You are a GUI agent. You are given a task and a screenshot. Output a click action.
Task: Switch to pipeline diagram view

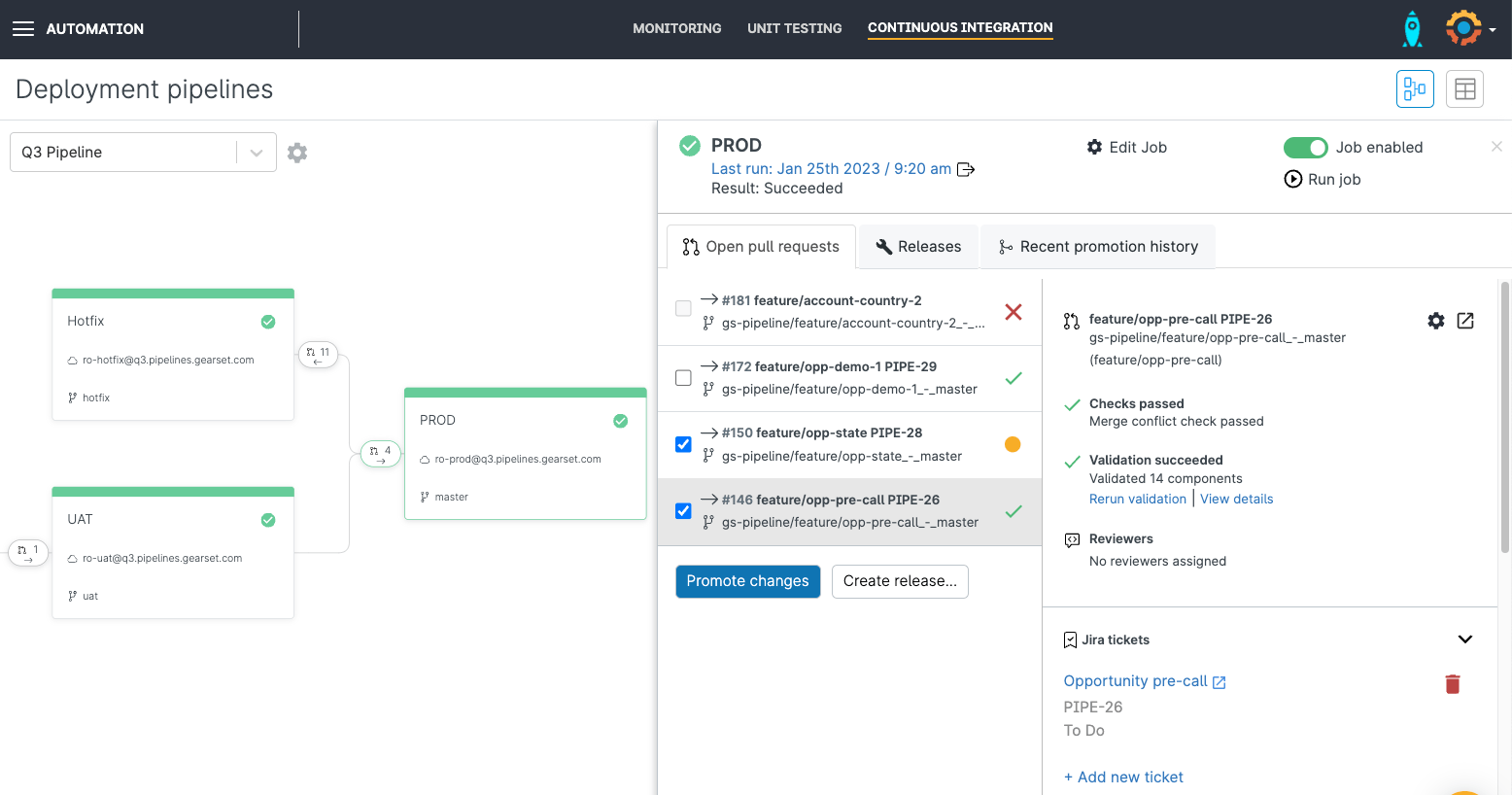1415,89
